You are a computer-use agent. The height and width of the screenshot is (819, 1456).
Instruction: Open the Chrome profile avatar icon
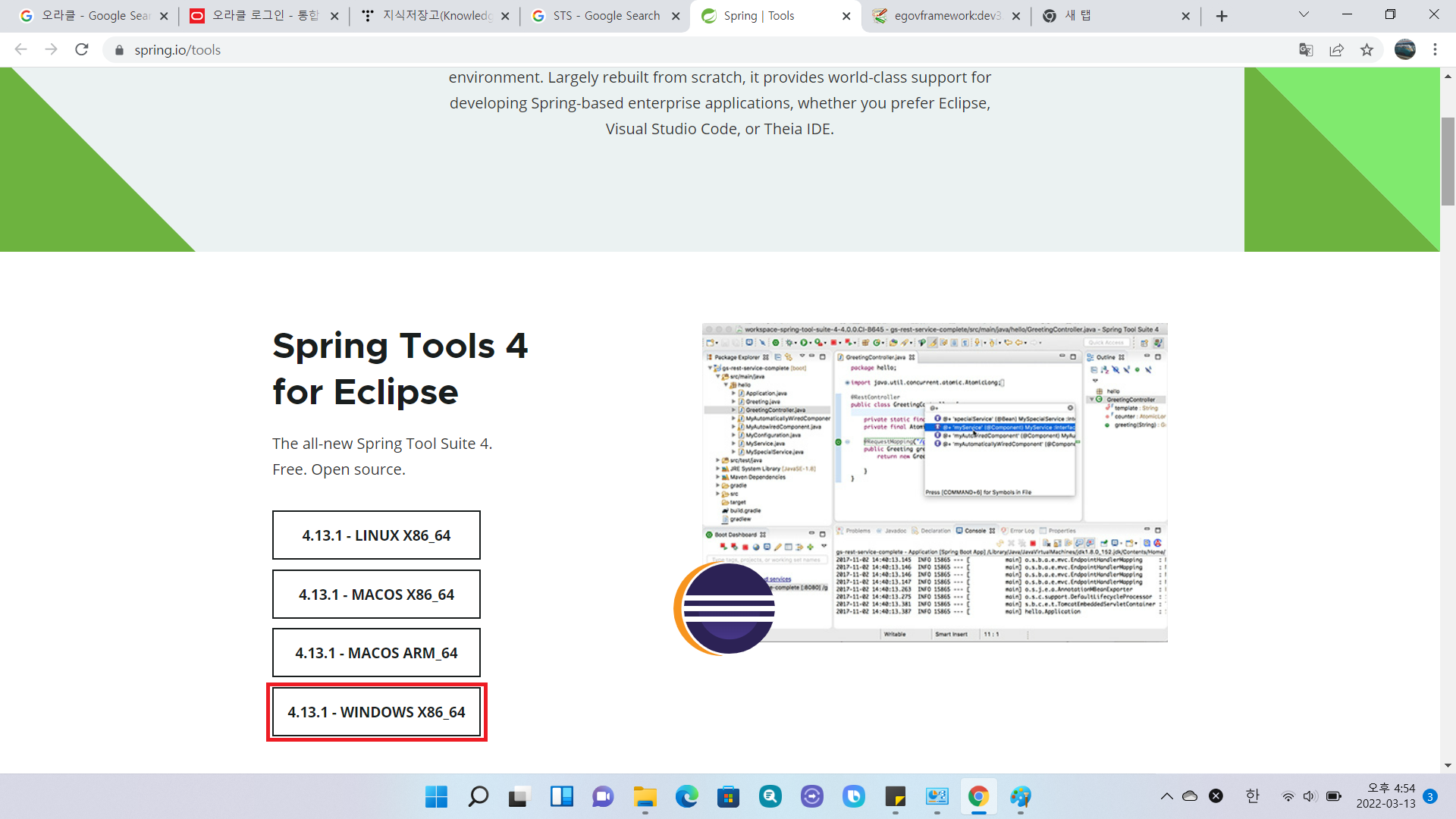[1404, 50]
